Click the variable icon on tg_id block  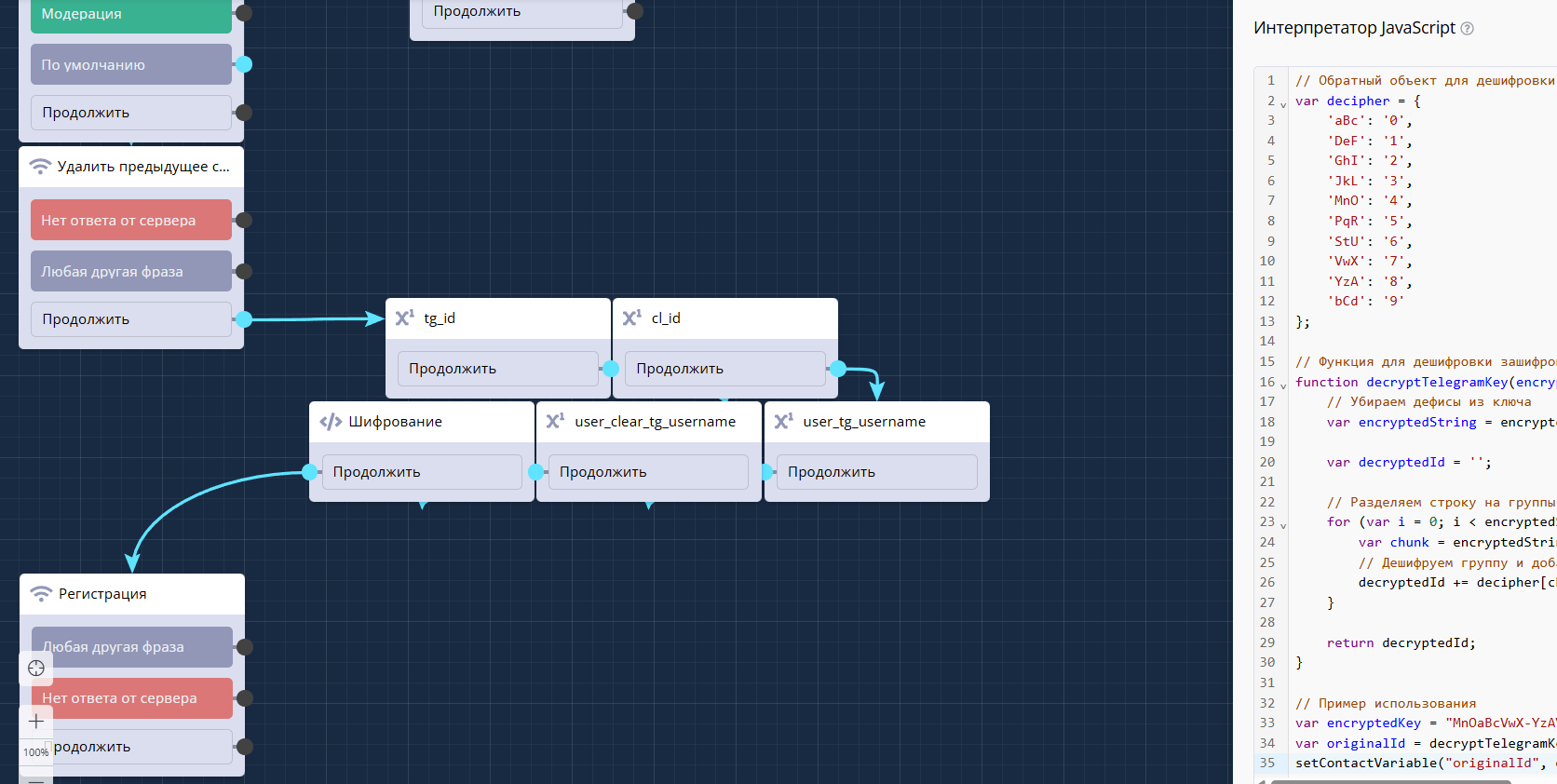[404, 318]
